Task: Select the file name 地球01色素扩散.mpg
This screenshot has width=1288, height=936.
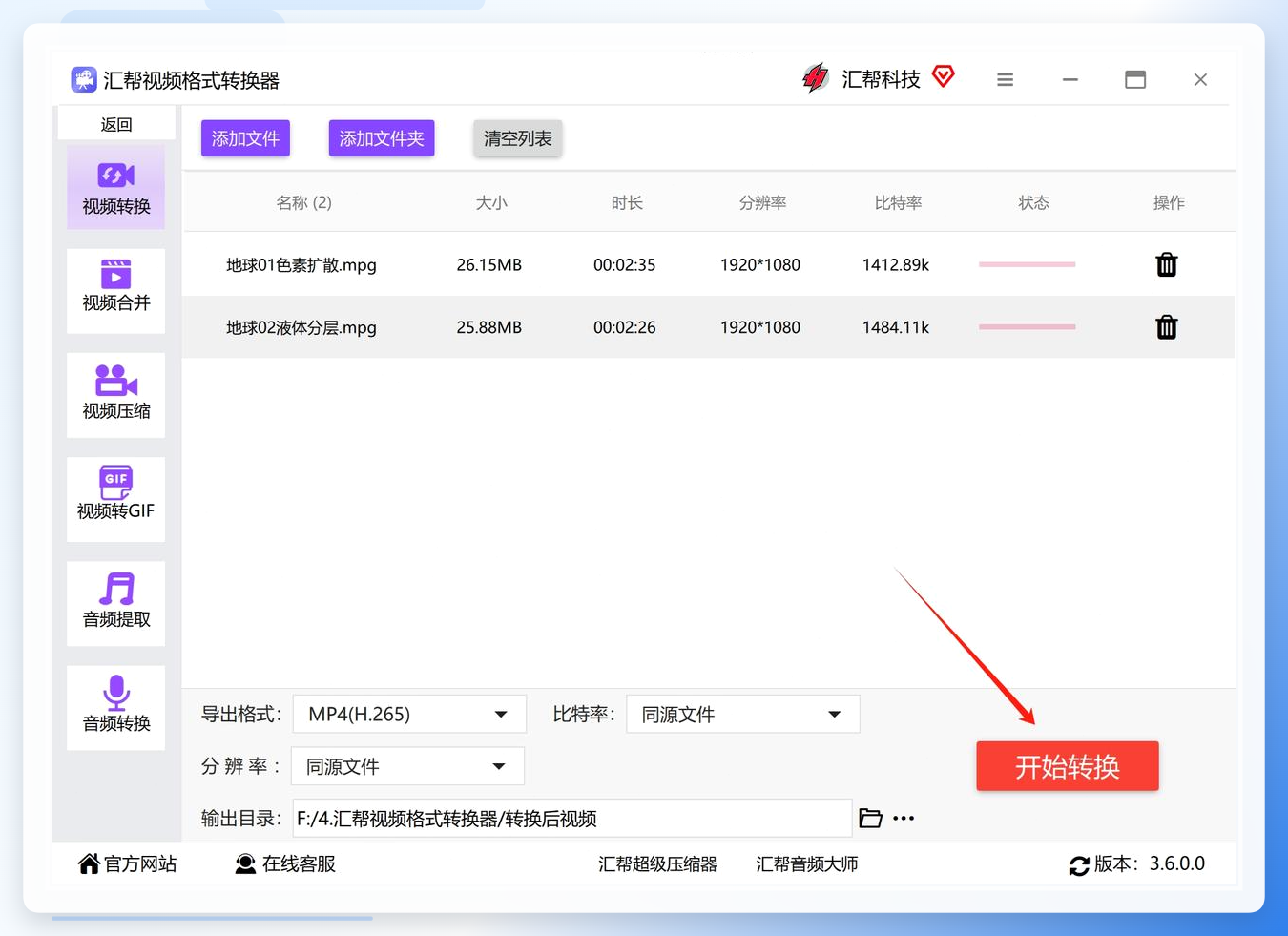Action: click(301, 264)
